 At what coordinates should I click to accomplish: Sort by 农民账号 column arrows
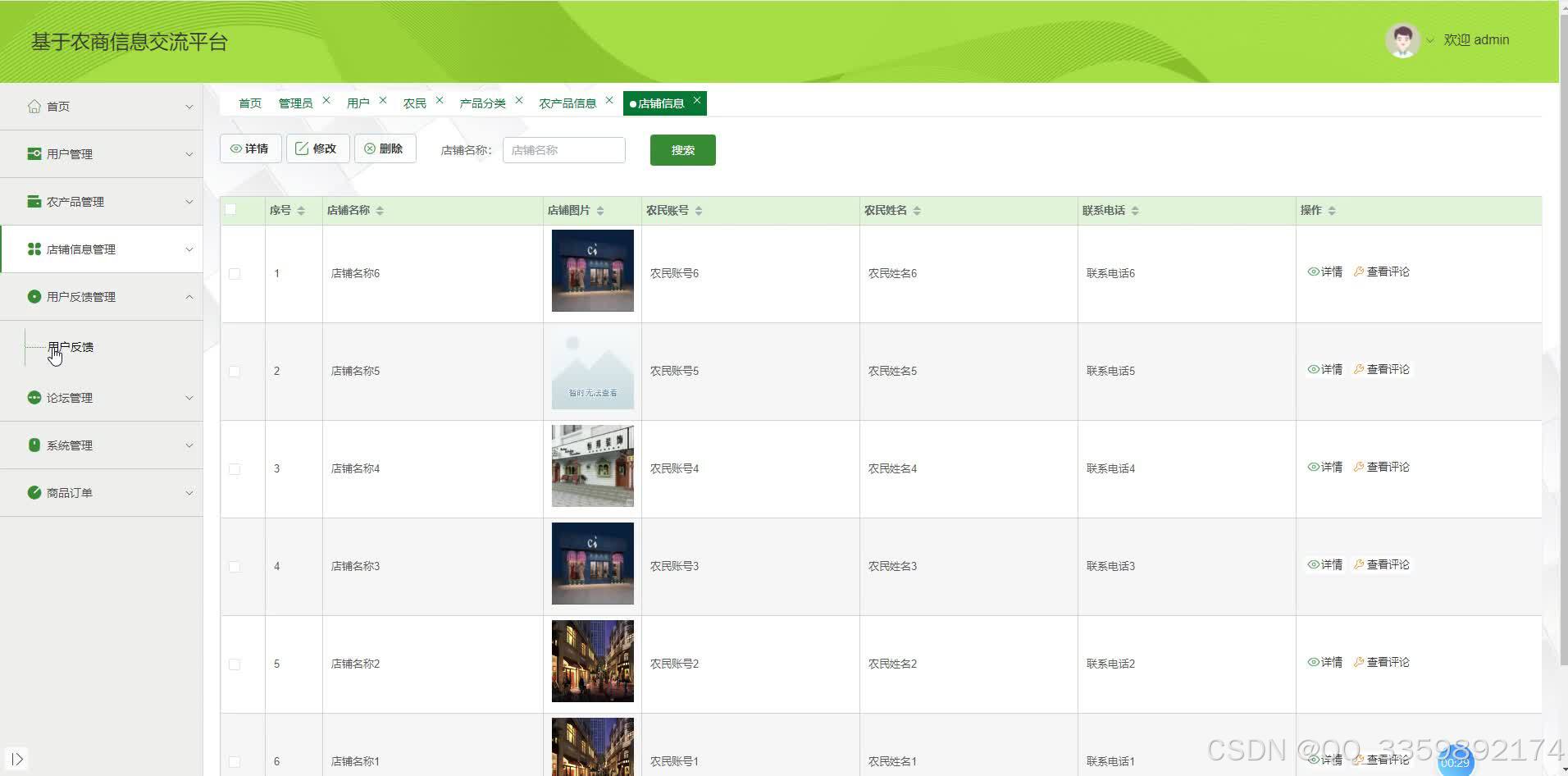(x=699, y=211)
